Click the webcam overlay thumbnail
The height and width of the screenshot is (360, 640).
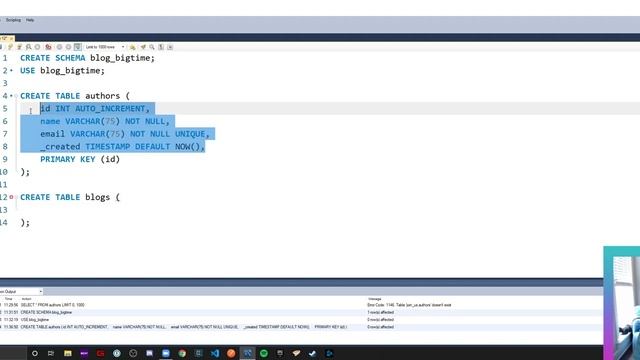pyautogui.click(x=622, y=303)
